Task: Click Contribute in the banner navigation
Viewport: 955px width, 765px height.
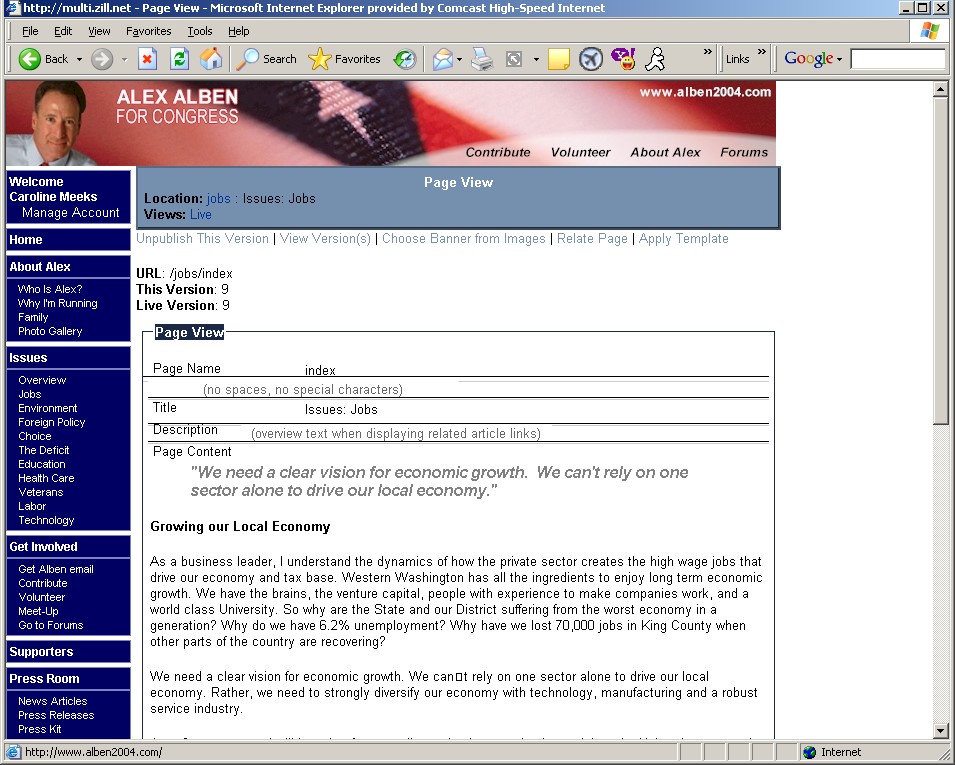Action: click(x=498, y=152)
